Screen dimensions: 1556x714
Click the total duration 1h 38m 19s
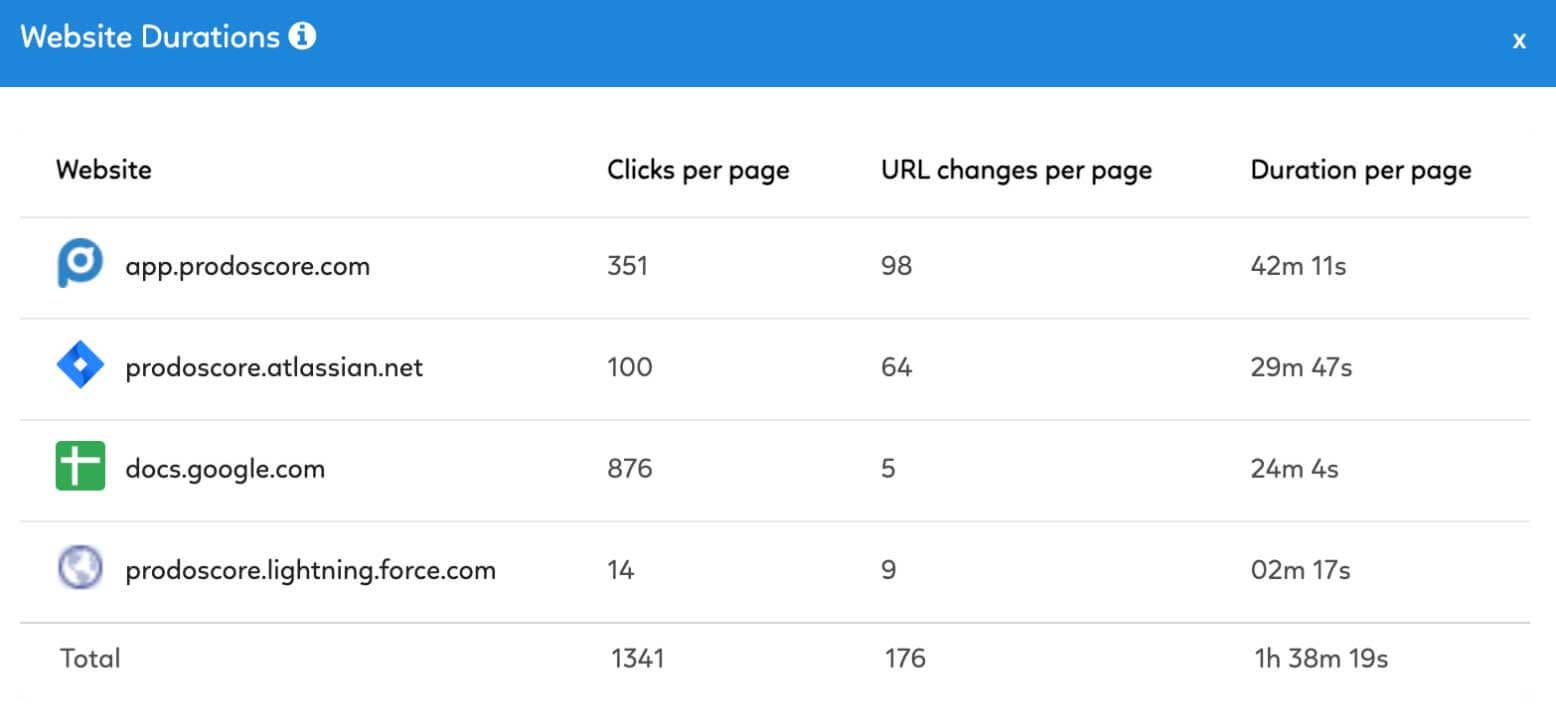click(x=1321, y=659)
